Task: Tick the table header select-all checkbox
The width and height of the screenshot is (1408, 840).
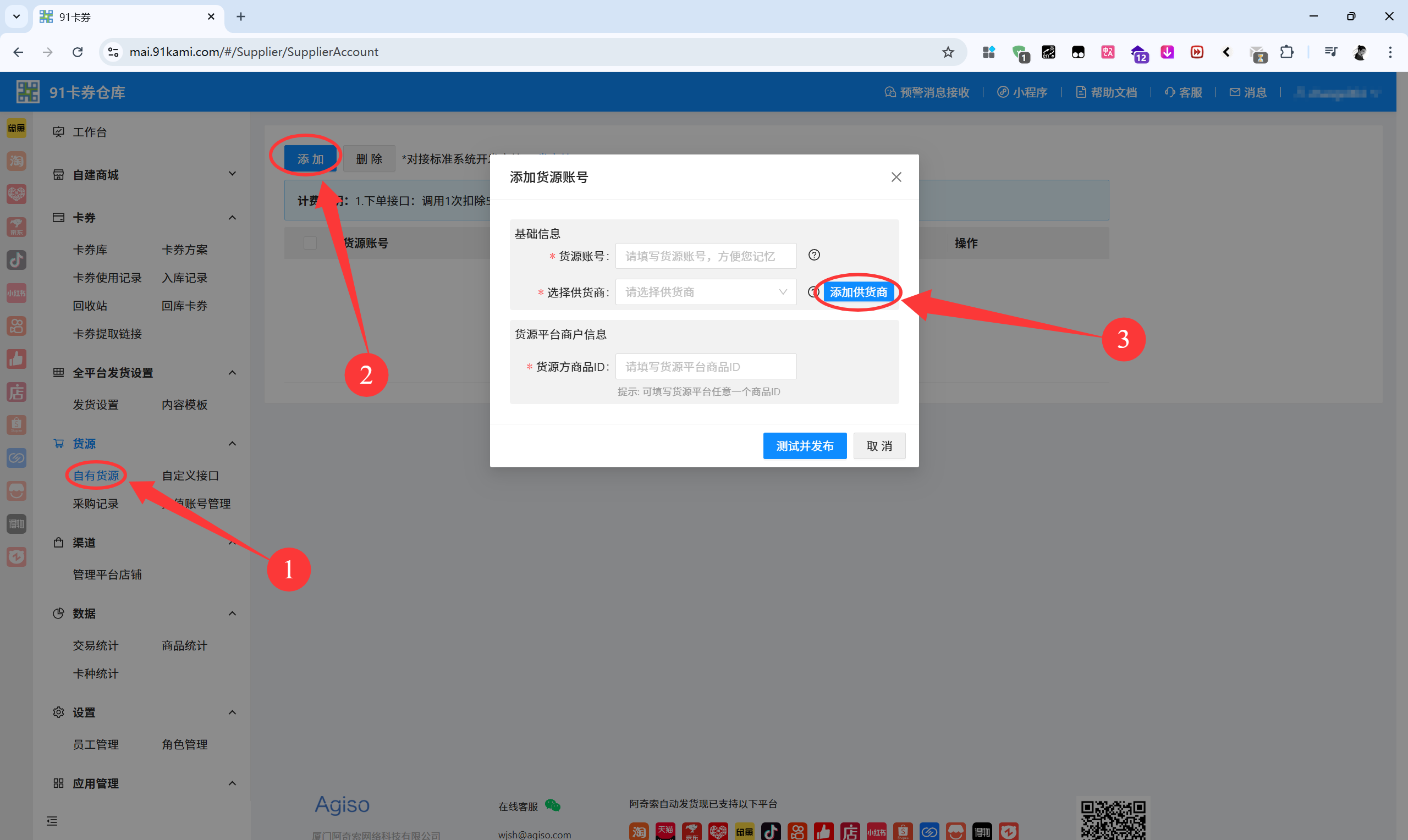Action: tap(310, 244)
